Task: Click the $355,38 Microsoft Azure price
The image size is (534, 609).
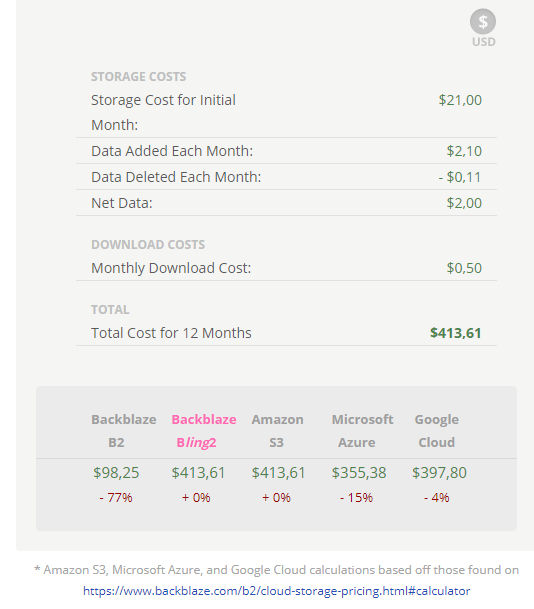Action: click(359, 473)
